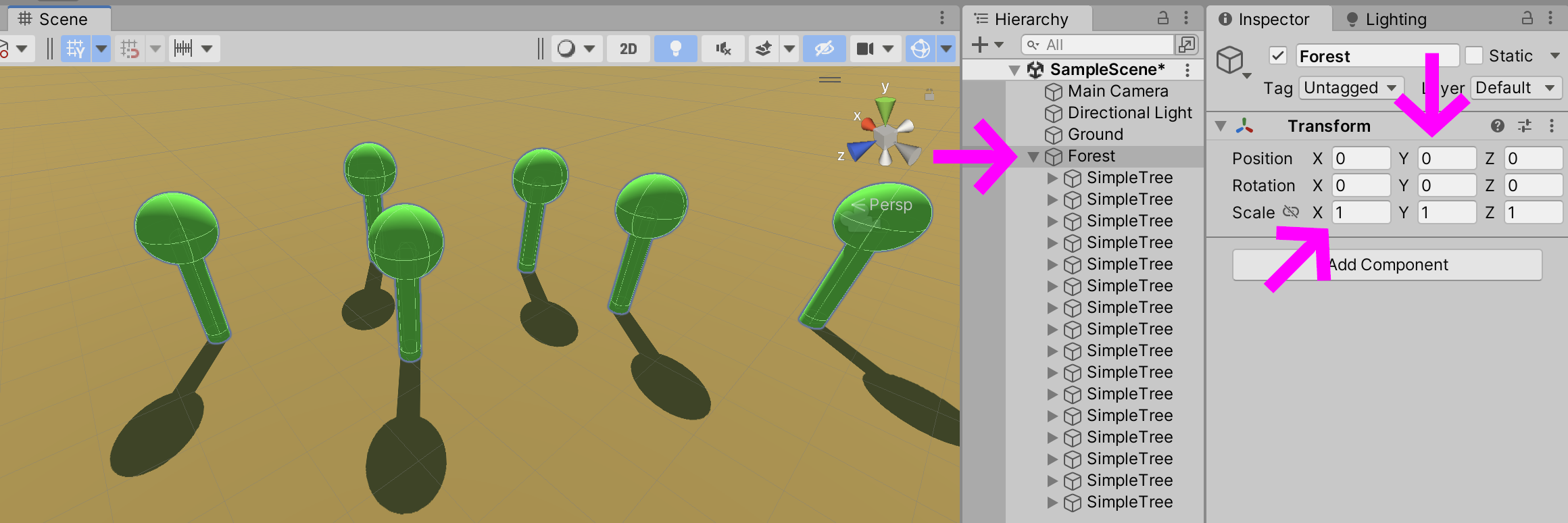Click the scale constrained-proportions link icon

tap(1291, 212)
